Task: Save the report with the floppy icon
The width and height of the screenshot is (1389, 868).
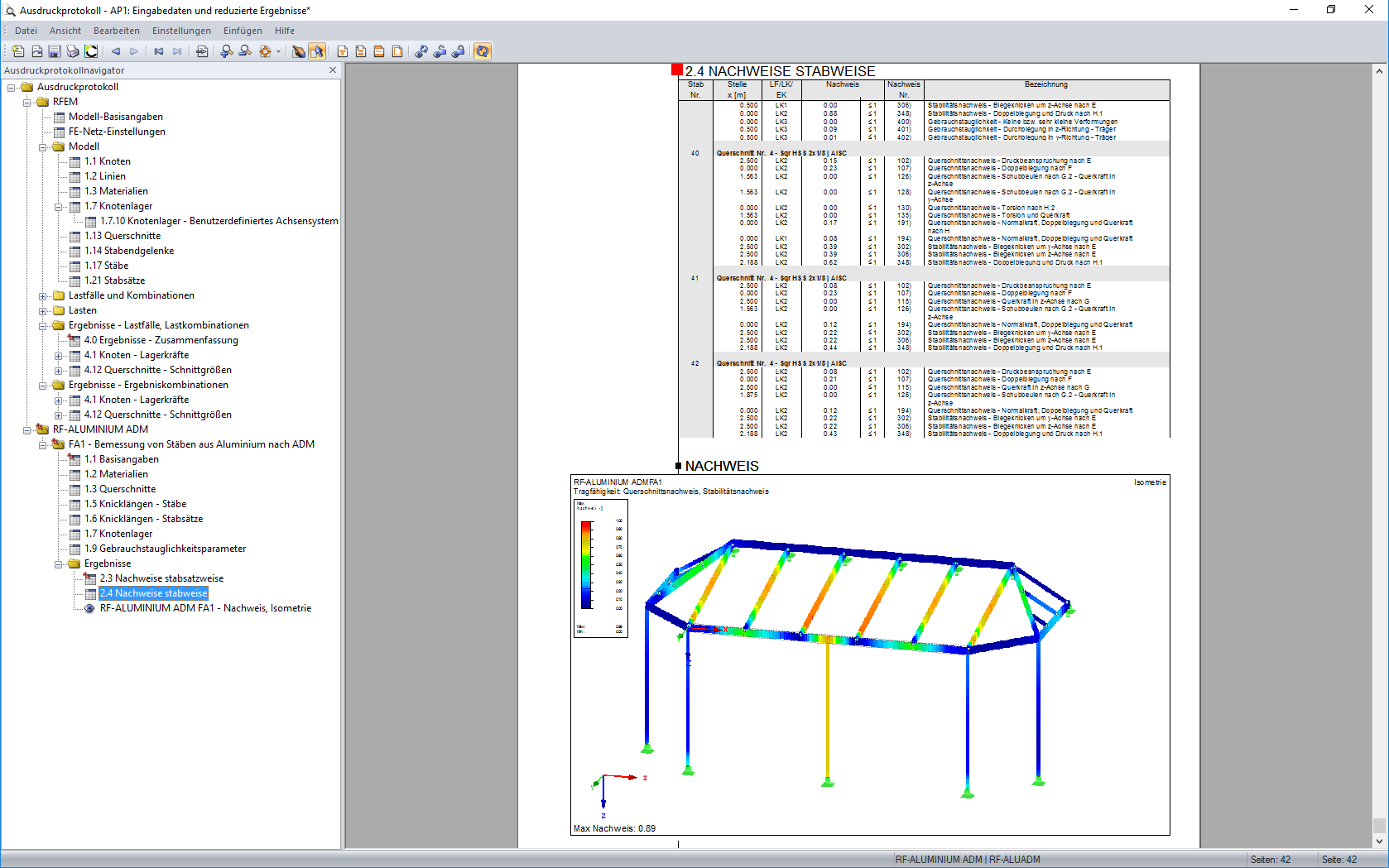Action: 55,51
